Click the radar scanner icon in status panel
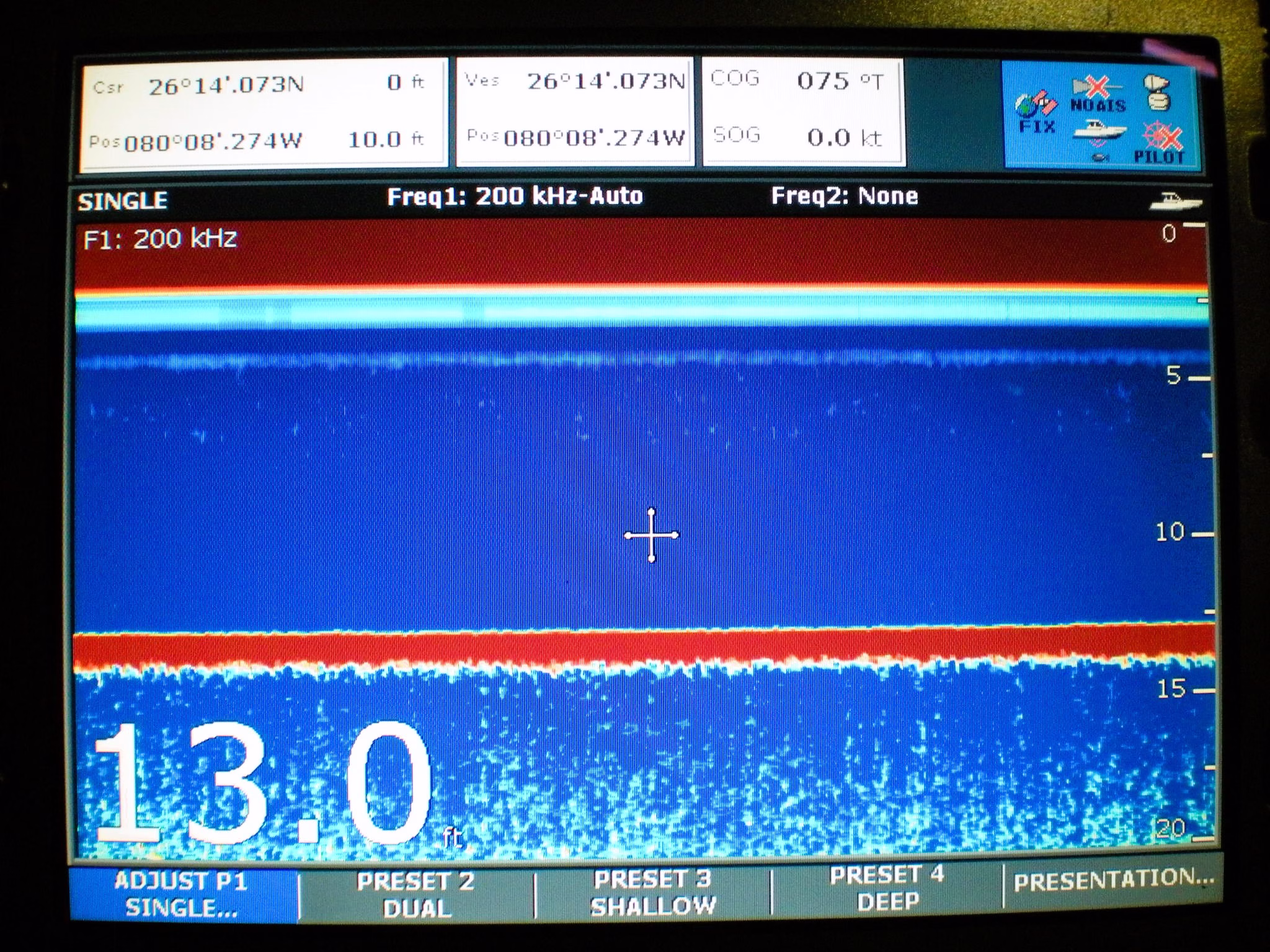The width and height of the screenshot is (1270, 952). click(x=1157, y=93)
